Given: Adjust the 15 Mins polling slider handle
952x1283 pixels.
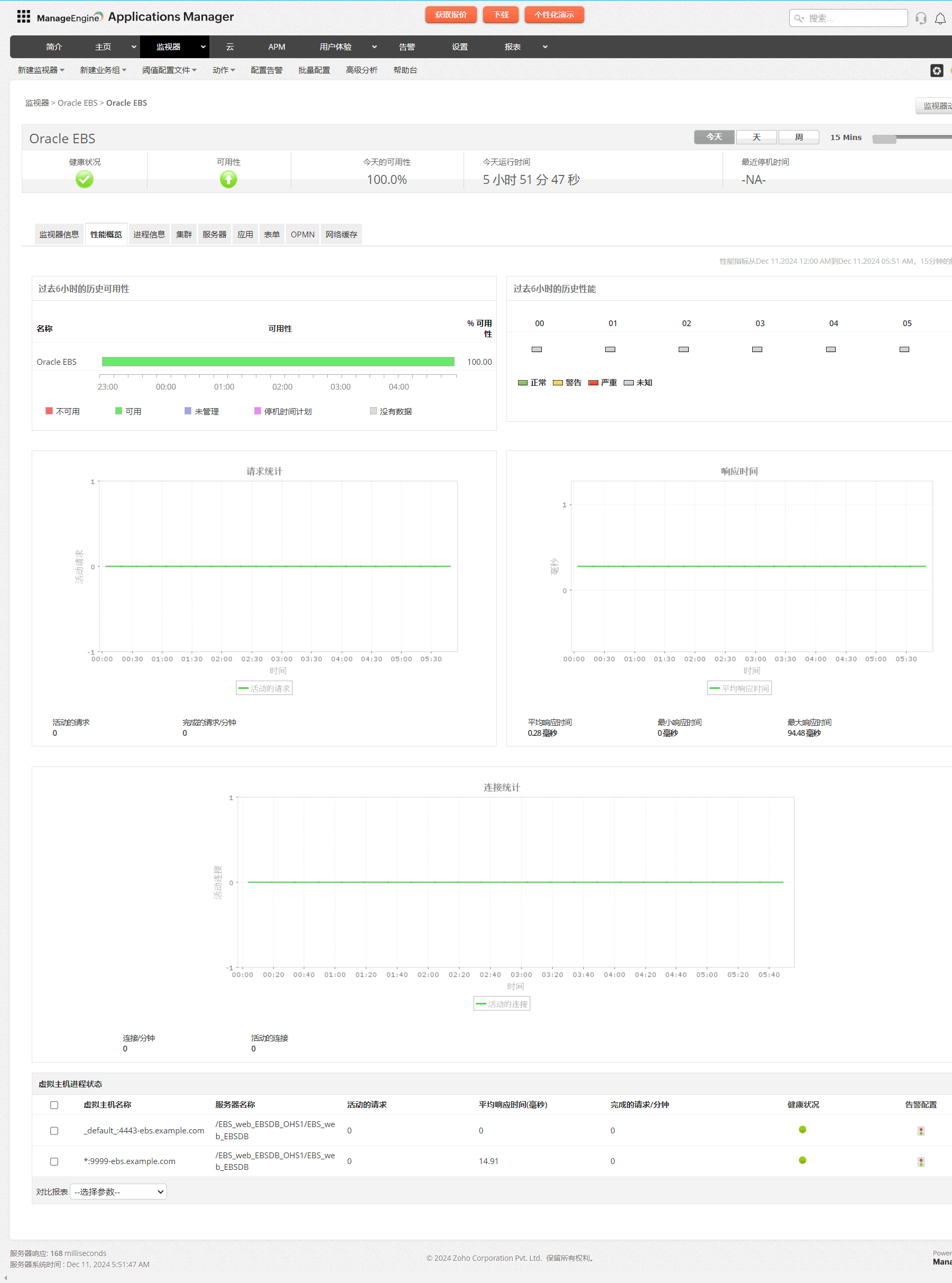Looking at the screenshot, I should click(884, 139).
